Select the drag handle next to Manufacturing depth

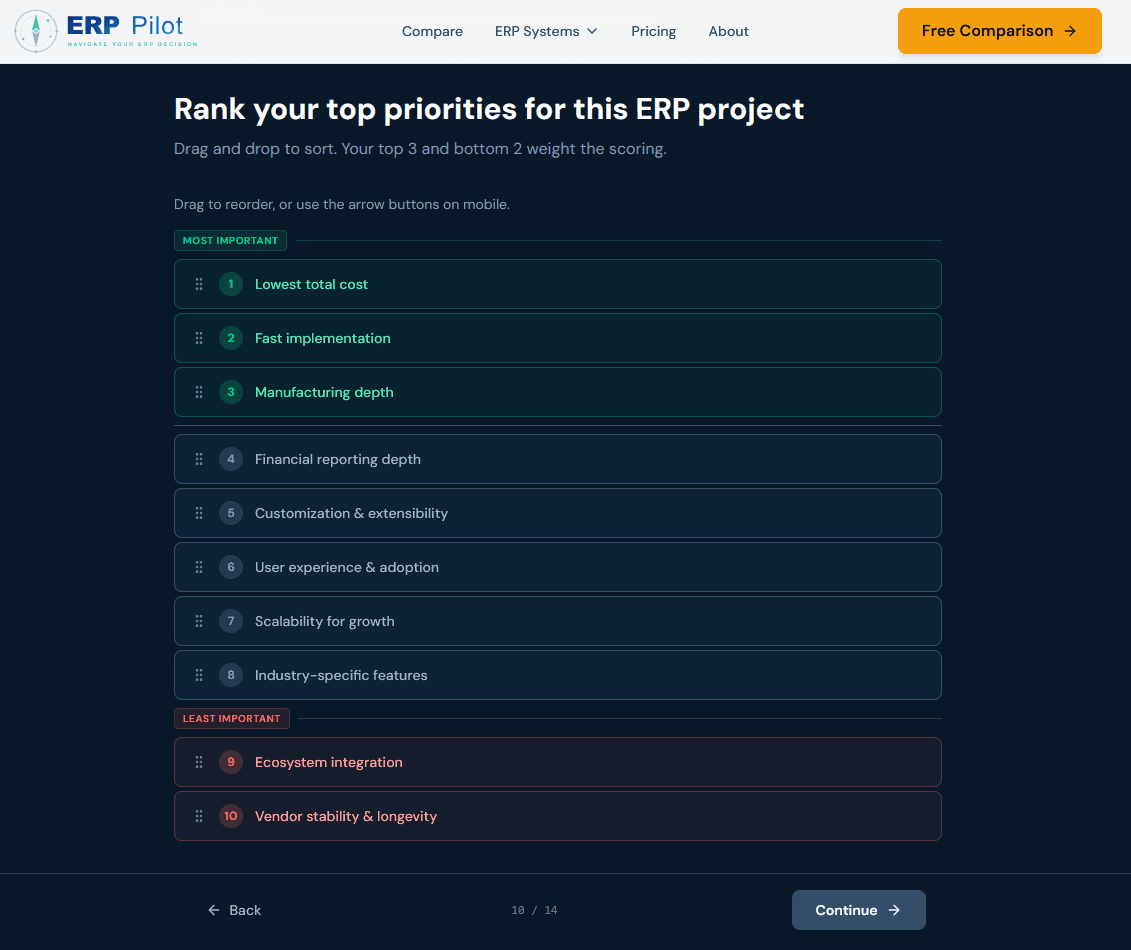(x=199, y=392)
